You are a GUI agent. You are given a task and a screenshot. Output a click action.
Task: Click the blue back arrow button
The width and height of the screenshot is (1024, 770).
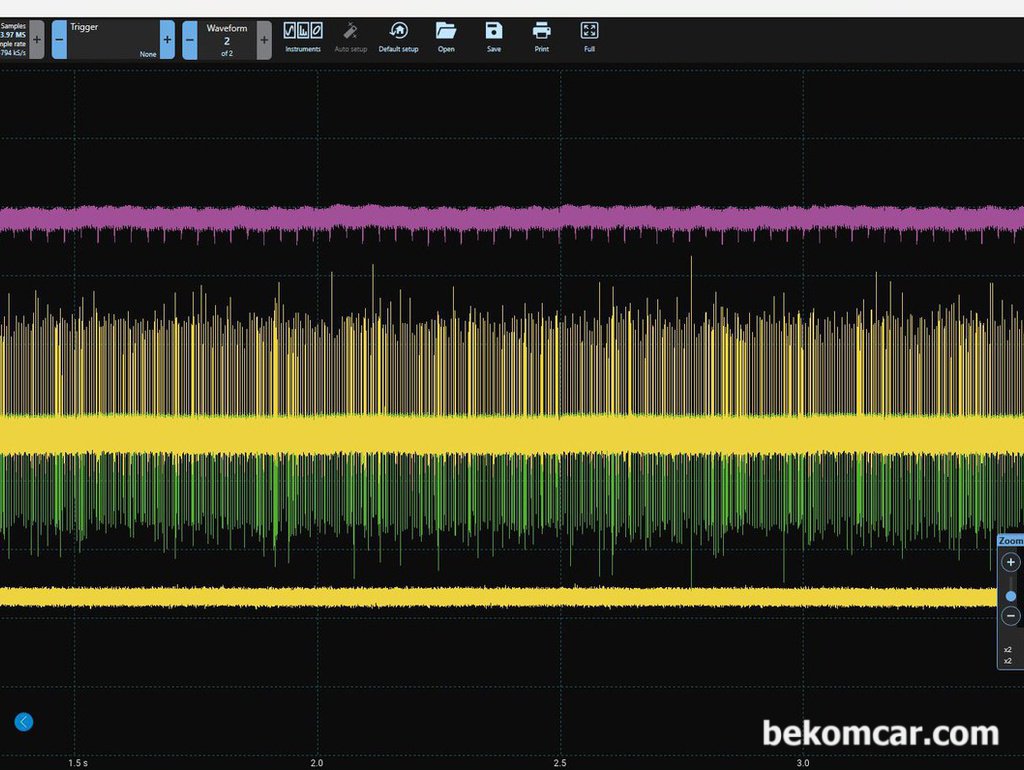coord(24,722)
